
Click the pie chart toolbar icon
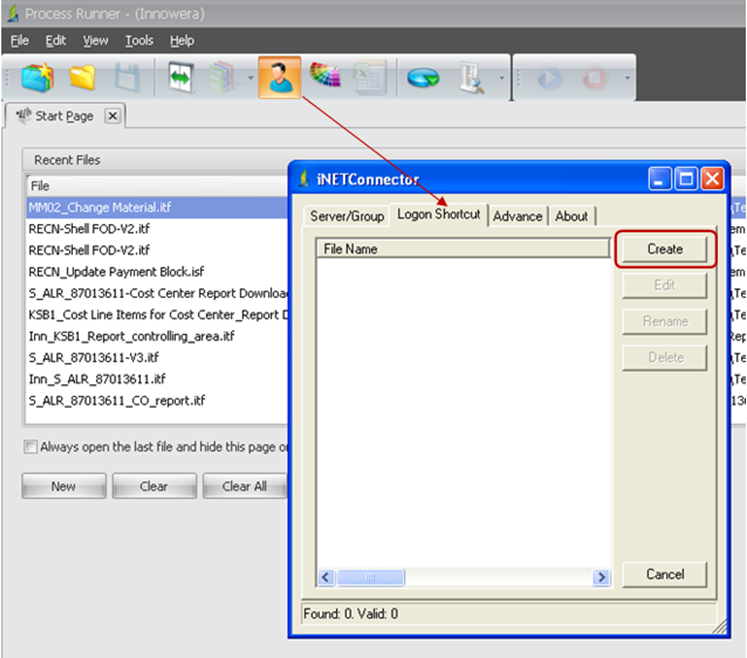tap(425, 78)
